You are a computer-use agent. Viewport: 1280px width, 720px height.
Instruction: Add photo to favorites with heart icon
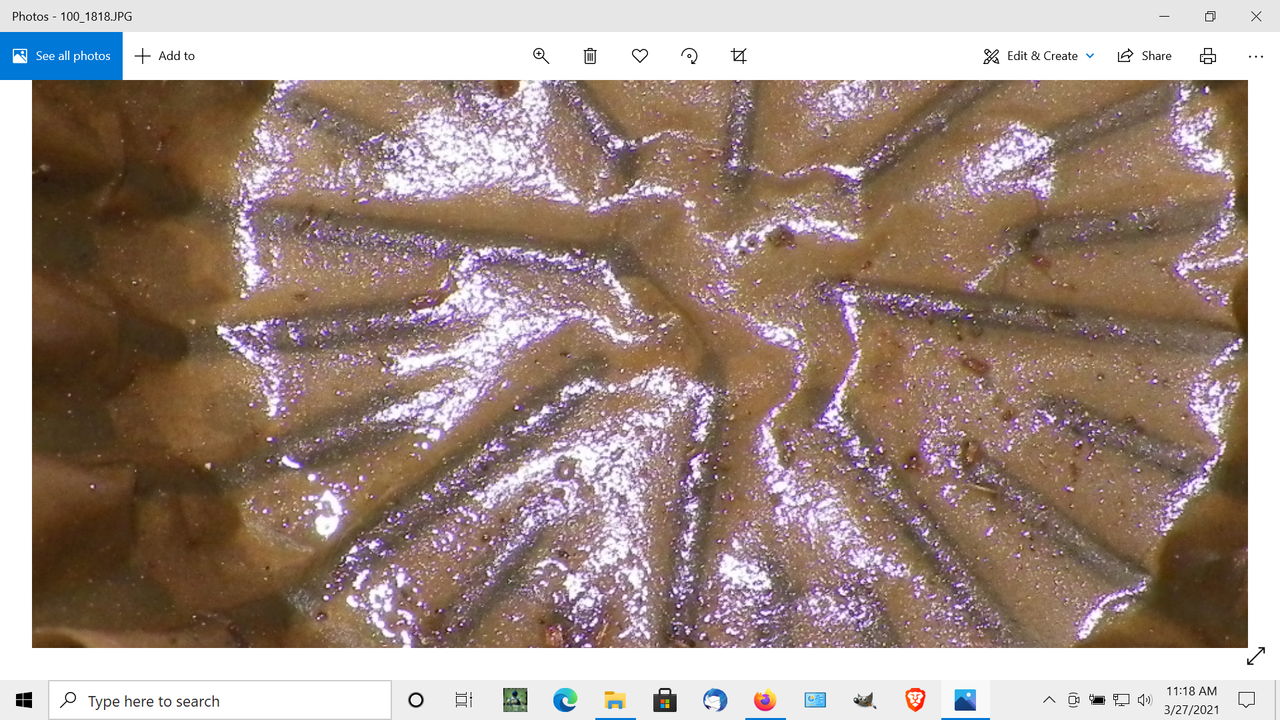pos(640,56)
